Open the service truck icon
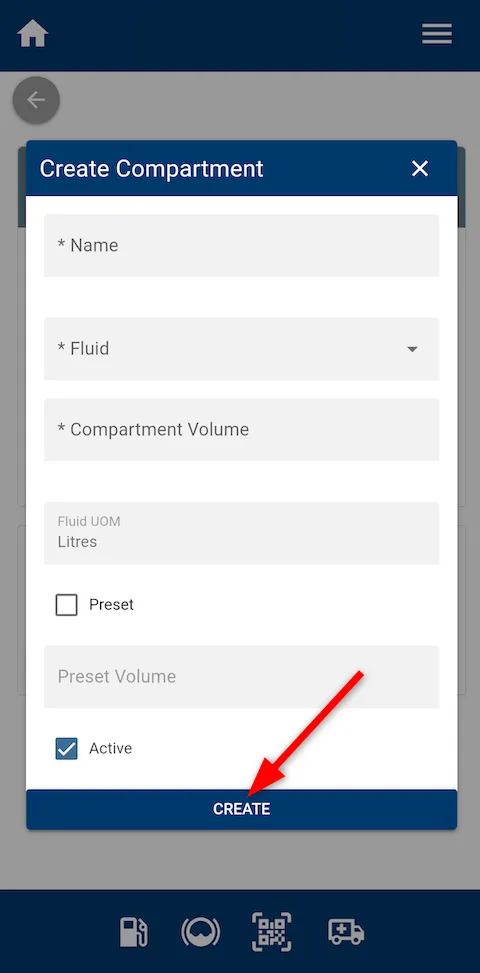The image size is (480, 973). tap(345, 931)
